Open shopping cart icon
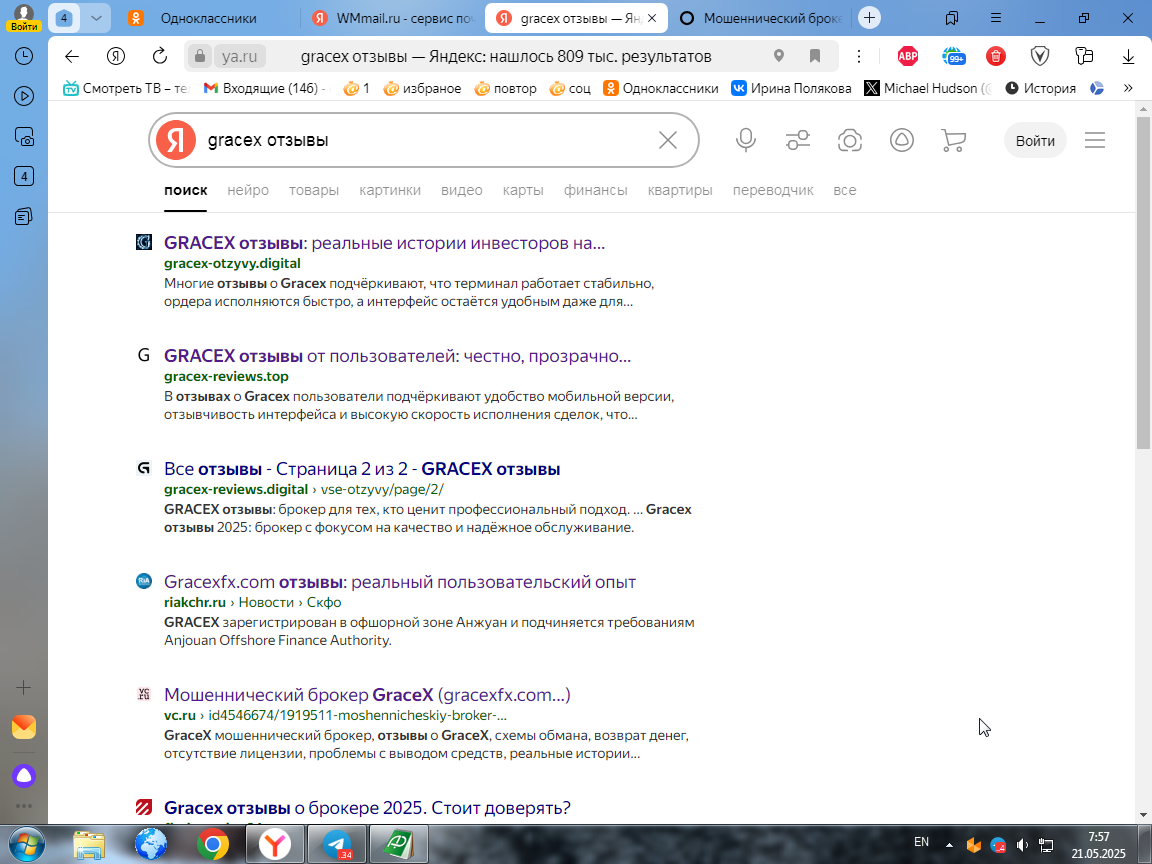 coord(953,140)
